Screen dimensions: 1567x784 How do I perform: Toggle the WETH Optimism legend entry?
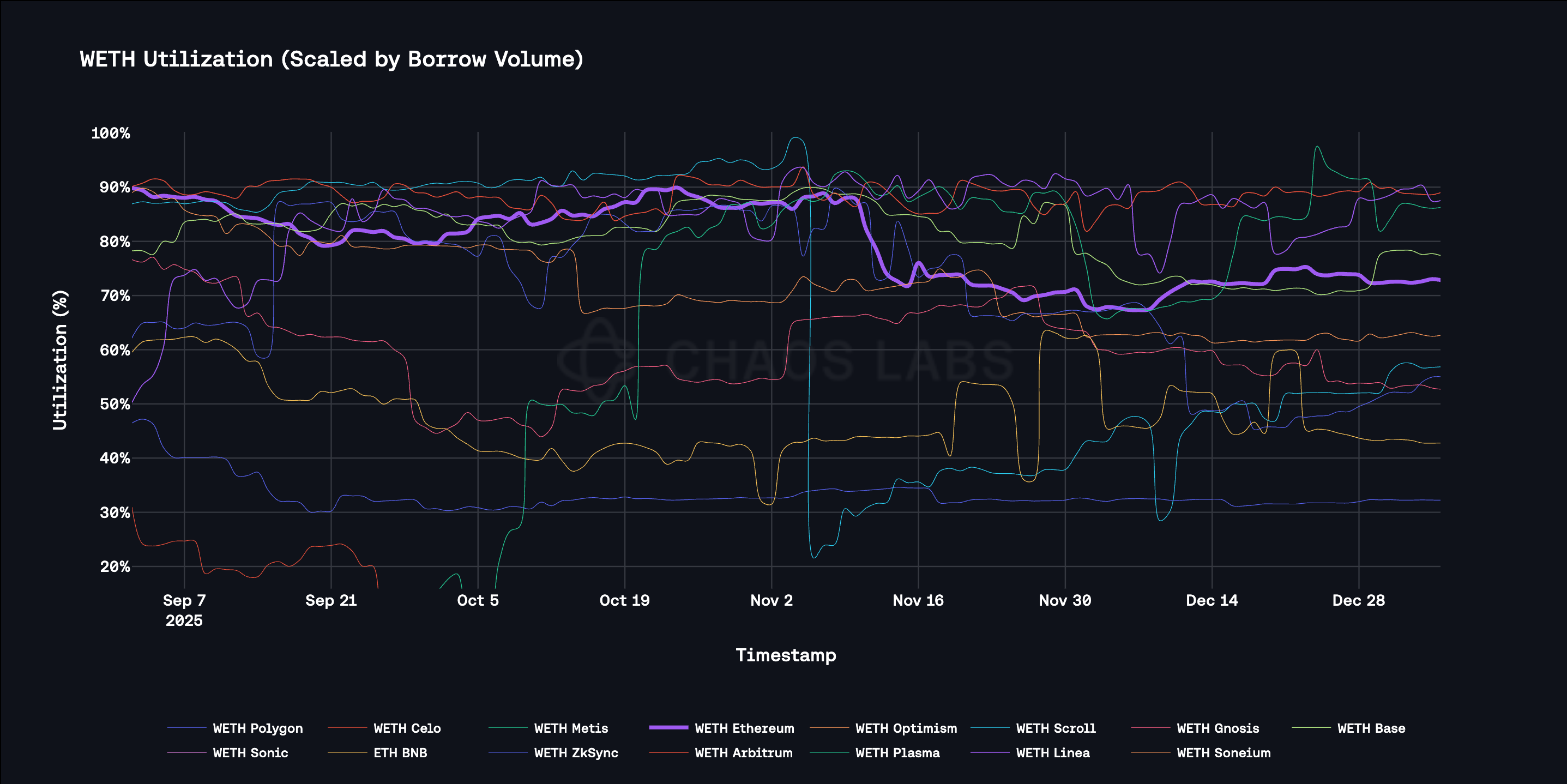tap(906, 728)
